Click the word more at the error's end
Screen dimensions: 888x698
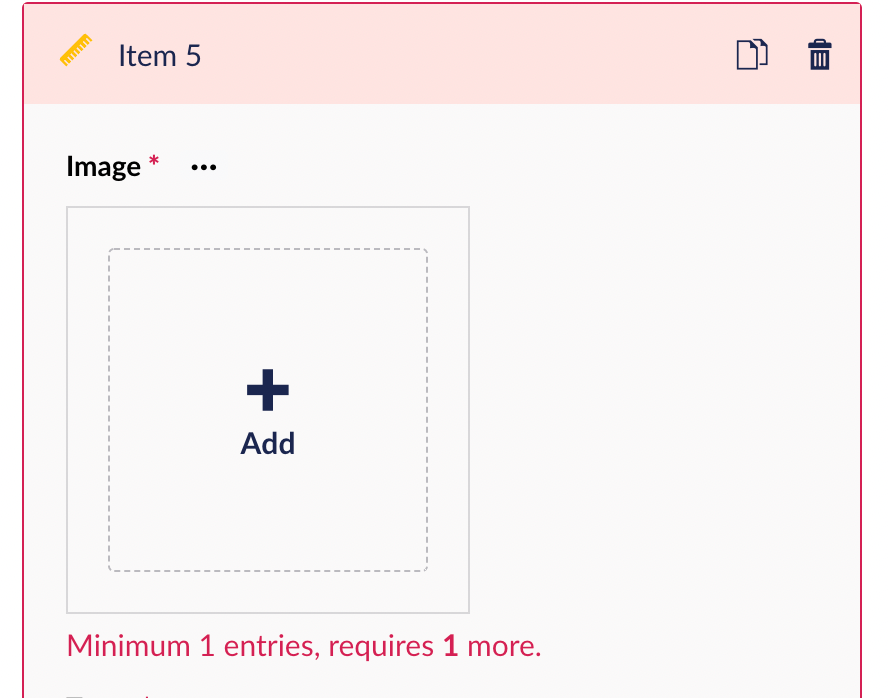point(504,647)
